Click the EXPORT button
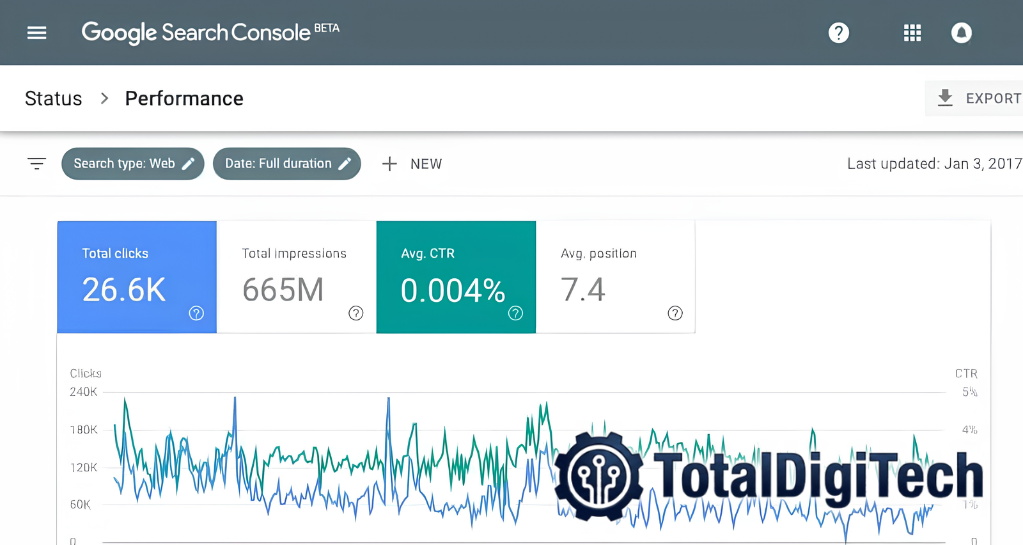Image resolution: width=1023 pixels, height=545 pixels. click(974, 99)
